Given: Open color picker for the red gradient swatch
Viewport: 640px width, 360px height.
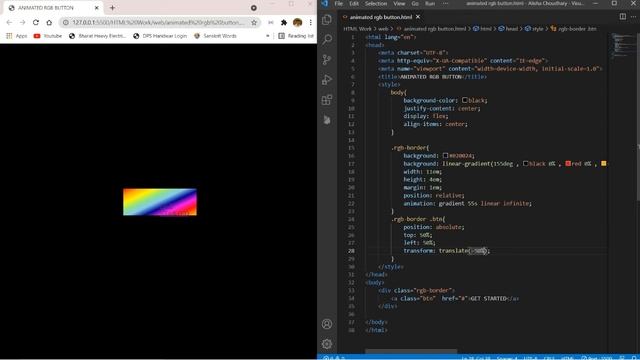Looking at the screenshot, I should (x=568, y=164).
